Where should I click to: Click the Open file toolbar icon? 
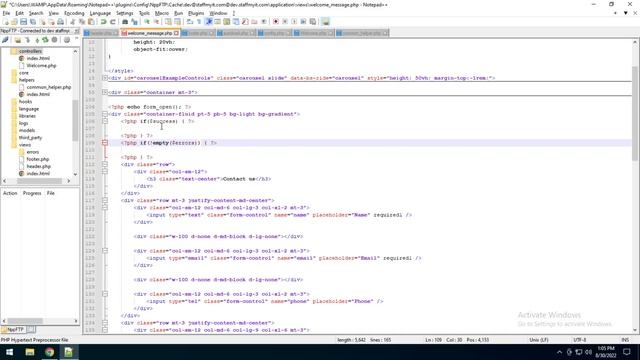point(14,22)
